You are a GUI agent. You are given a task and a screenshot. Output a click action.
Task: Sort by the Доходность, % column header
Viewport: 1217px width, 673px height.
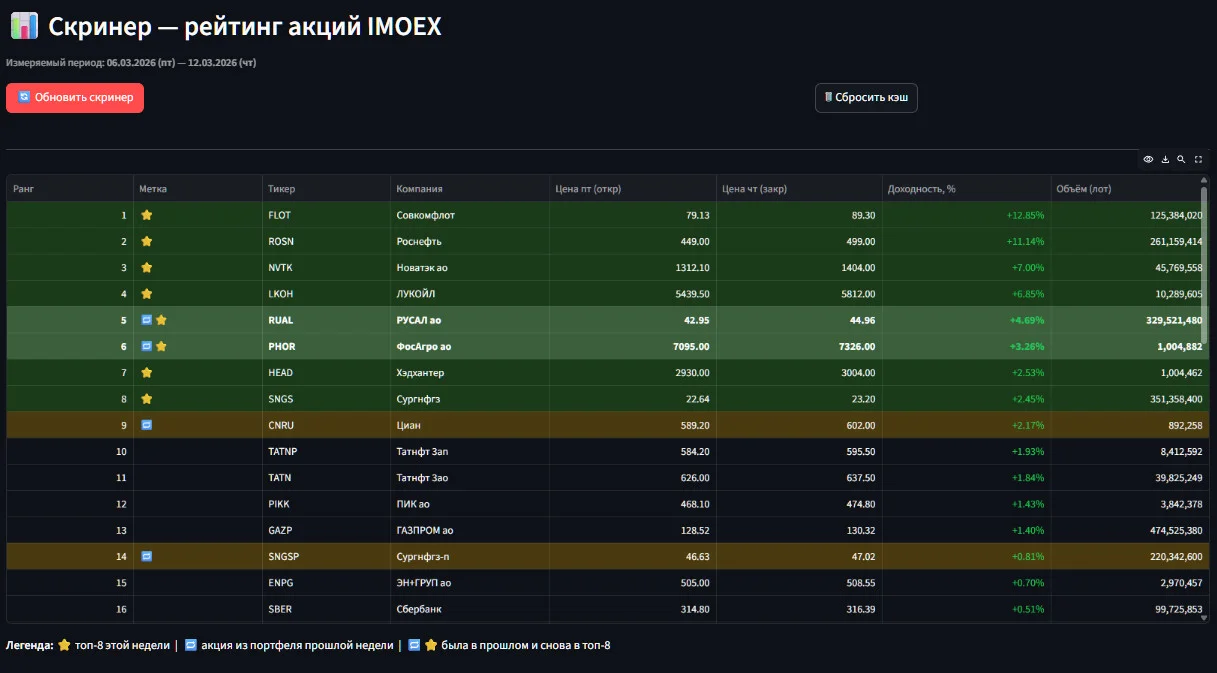[966, 189]
